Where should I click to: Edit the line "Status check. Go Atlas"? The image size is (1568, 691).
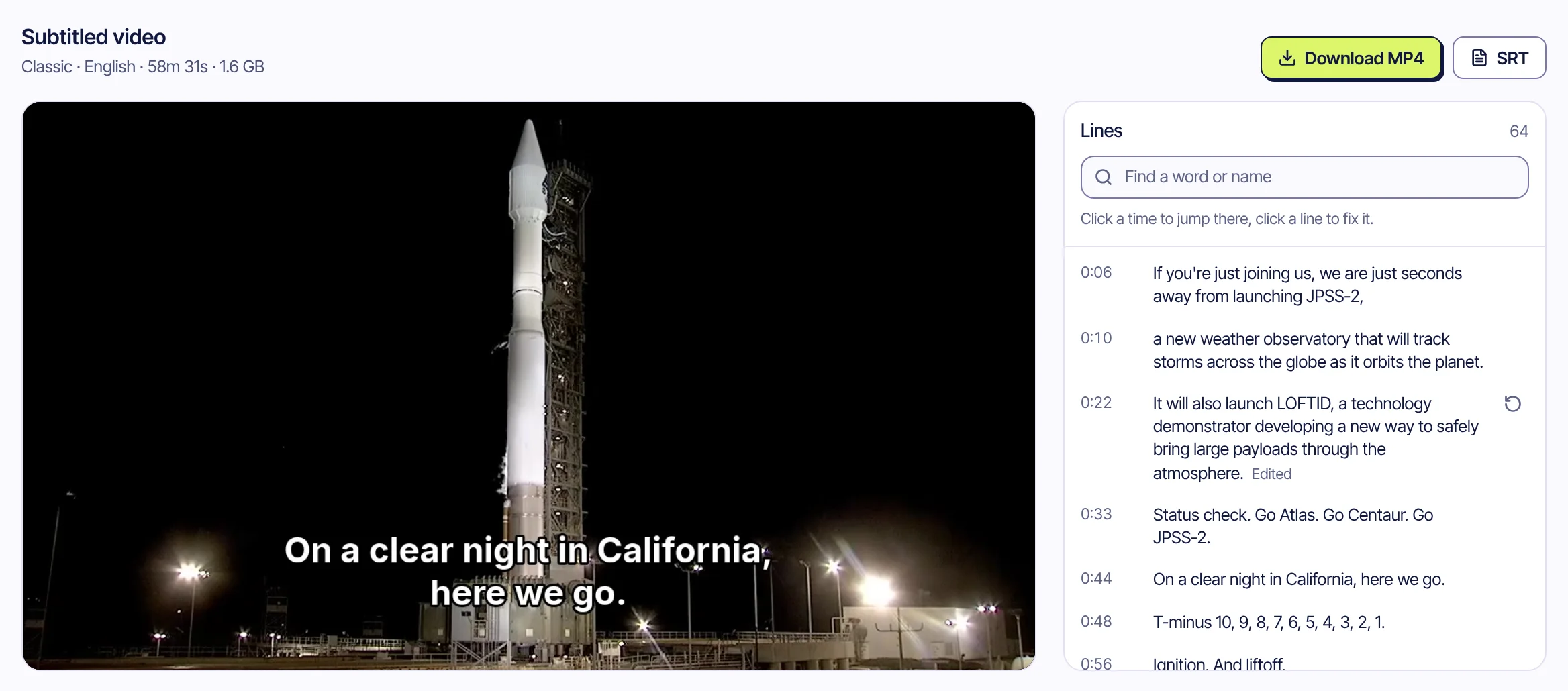pyautogui.click(x=1293, y=526)
